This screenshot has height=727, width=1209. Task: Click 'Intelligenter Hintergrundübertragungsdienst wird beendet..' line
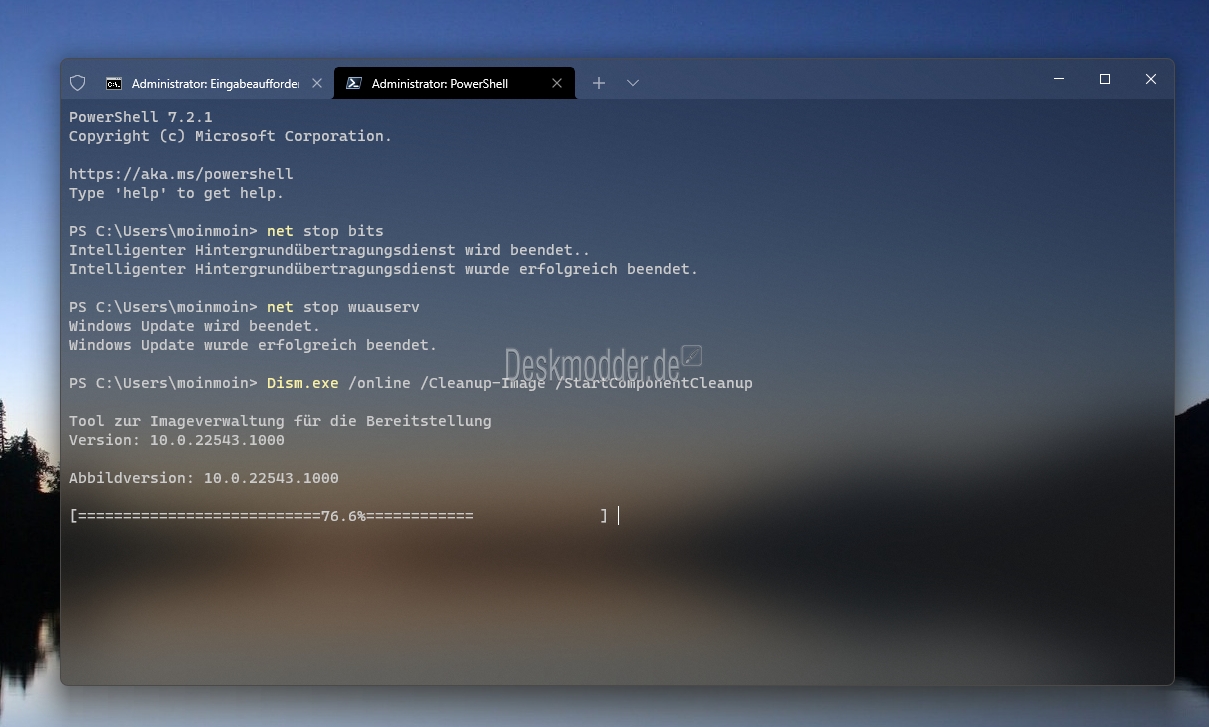(x=330, y=250)
